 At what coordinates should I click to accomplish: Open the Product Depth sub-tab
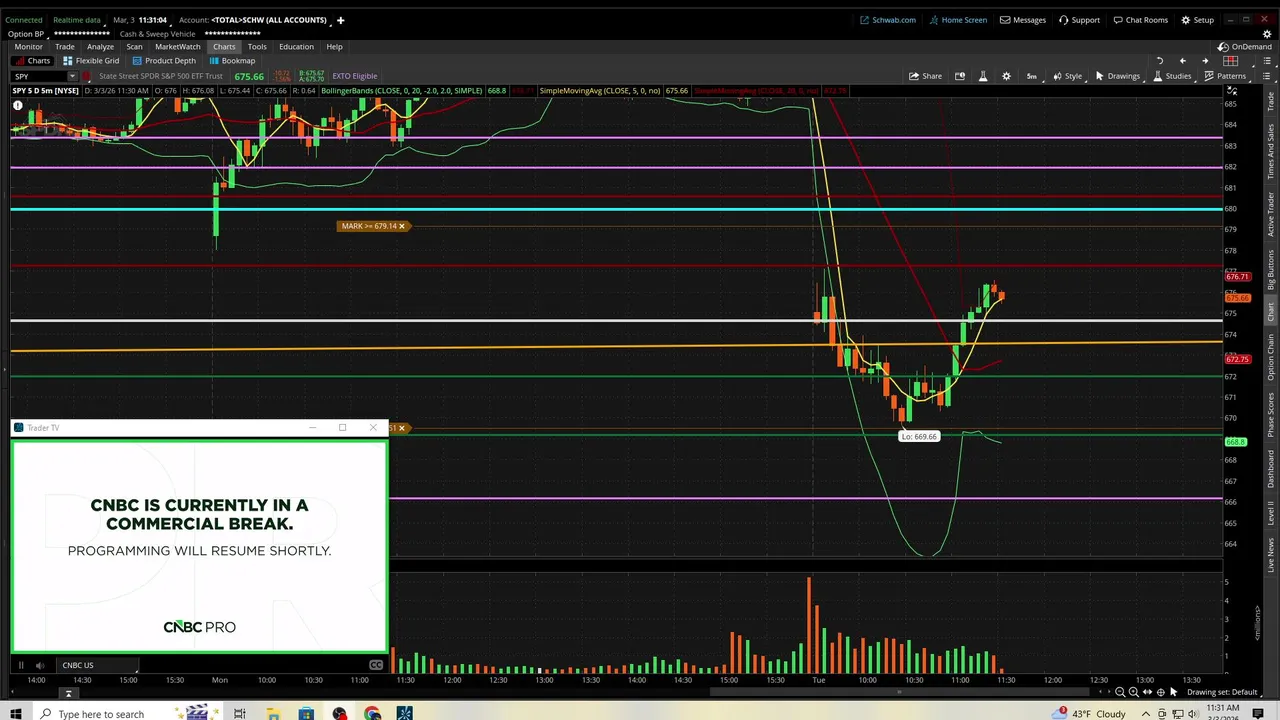[164, 61]
